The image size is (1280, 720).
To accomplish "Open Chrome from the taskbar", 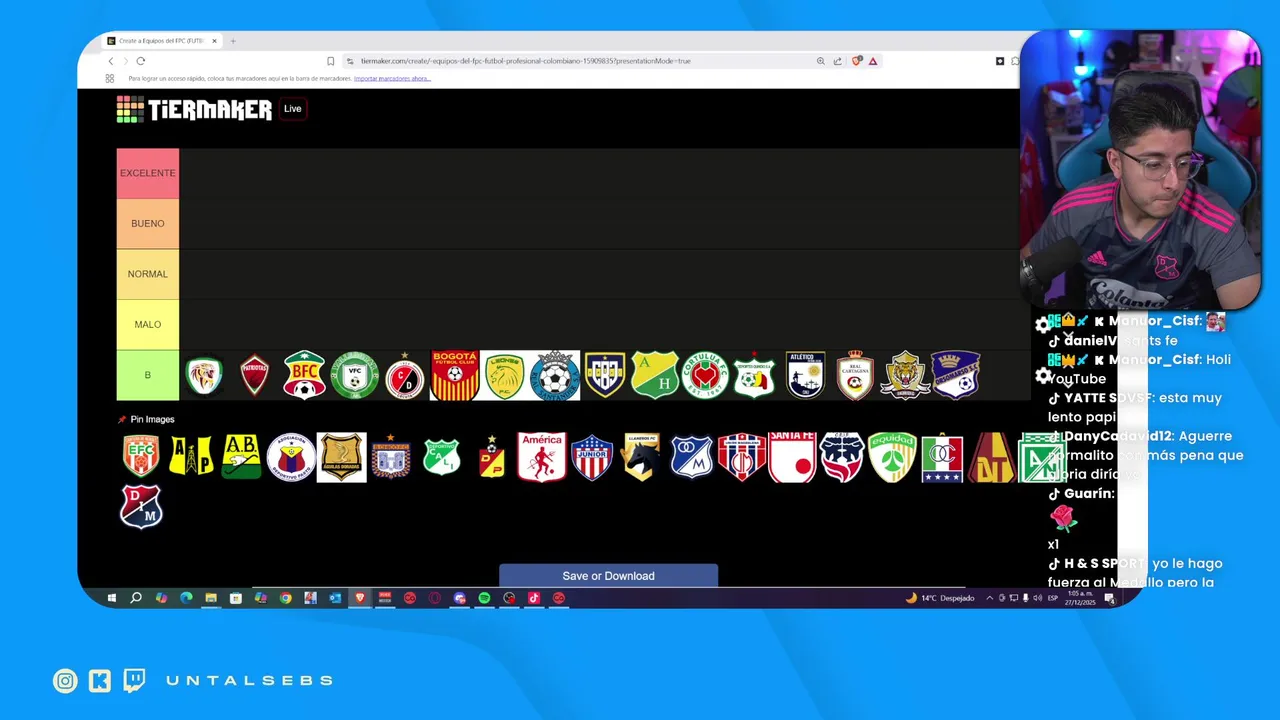I will point(285,598).
